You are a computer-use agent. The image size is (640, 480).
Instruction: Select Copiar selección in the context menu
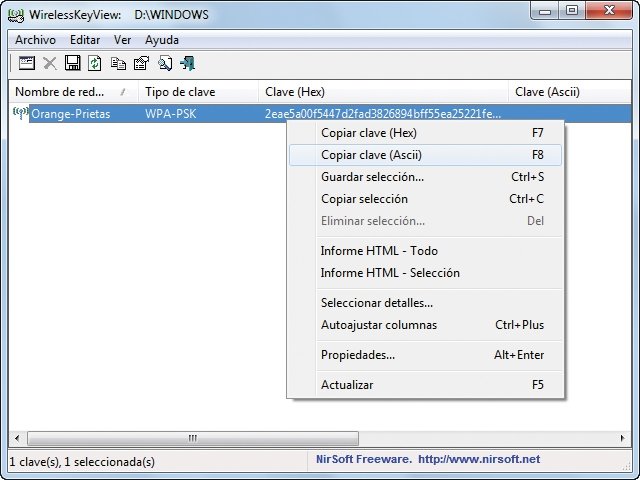pyautogui.click(x=425, y=199)
